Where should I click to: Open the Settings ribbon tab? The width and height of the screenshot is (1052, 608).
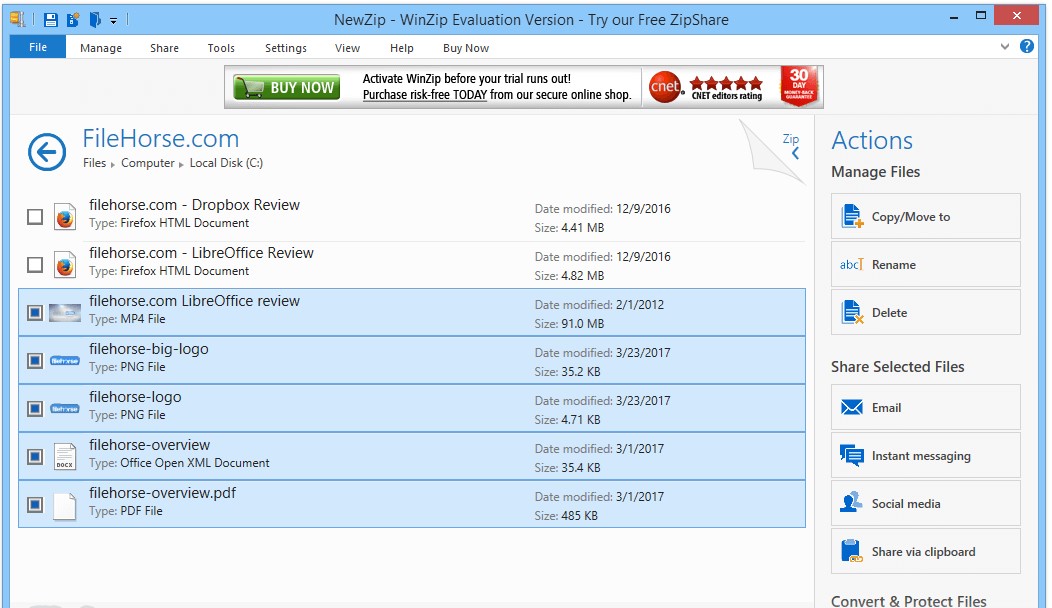tap(286, 48)
